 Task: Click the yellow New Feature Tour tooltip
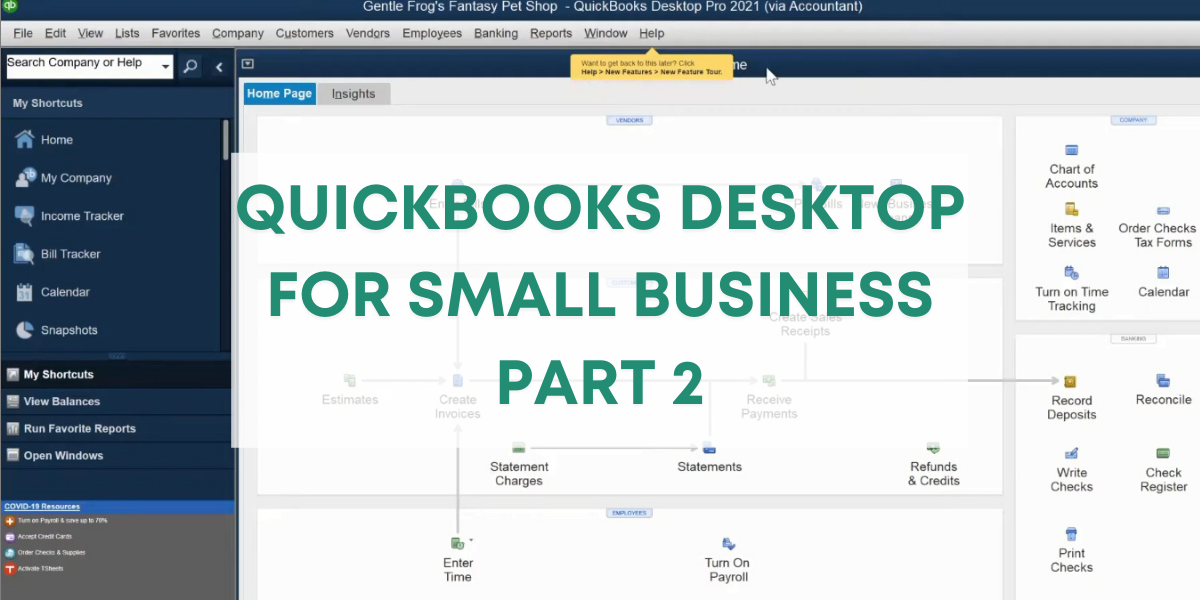pos(652,68)
